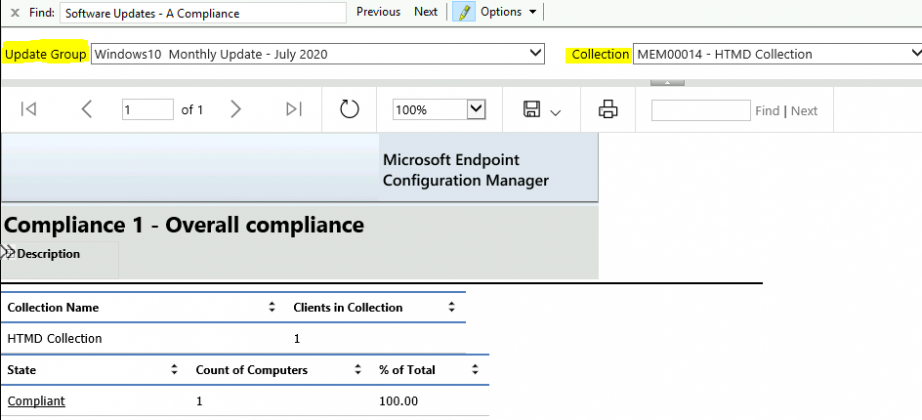Click Find link in report toolbar
The height and width of the screenshot is (420, 922).
(x=767, y=111)
